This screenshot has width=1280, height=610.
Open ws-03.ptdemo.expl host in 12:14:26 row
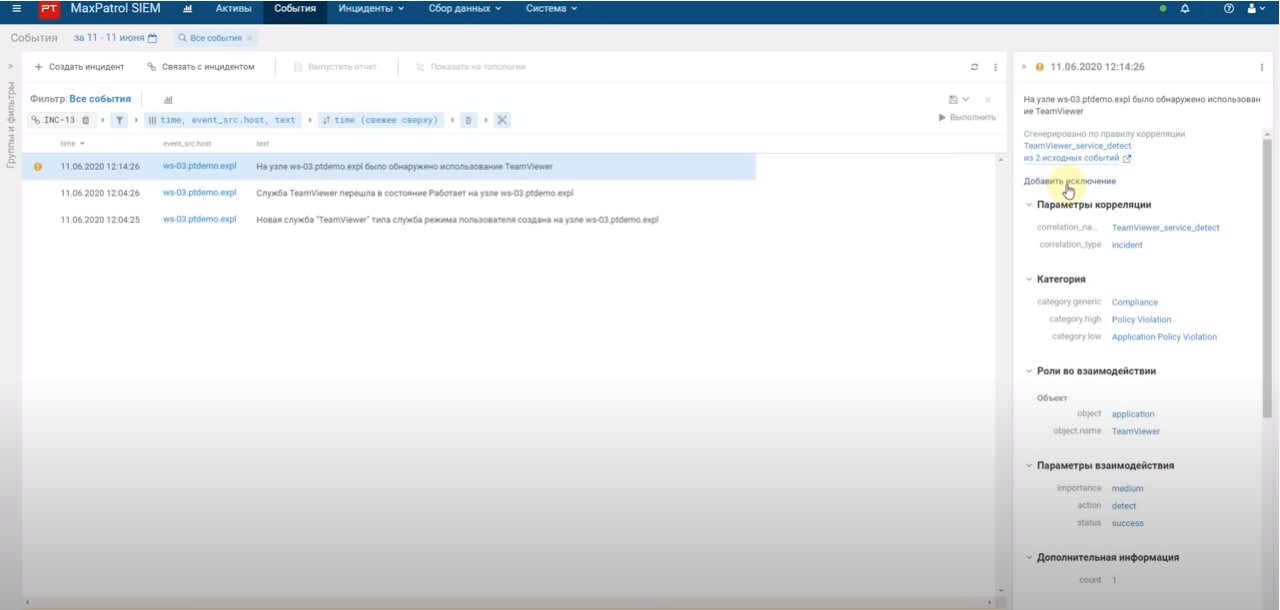pos(200,166)
